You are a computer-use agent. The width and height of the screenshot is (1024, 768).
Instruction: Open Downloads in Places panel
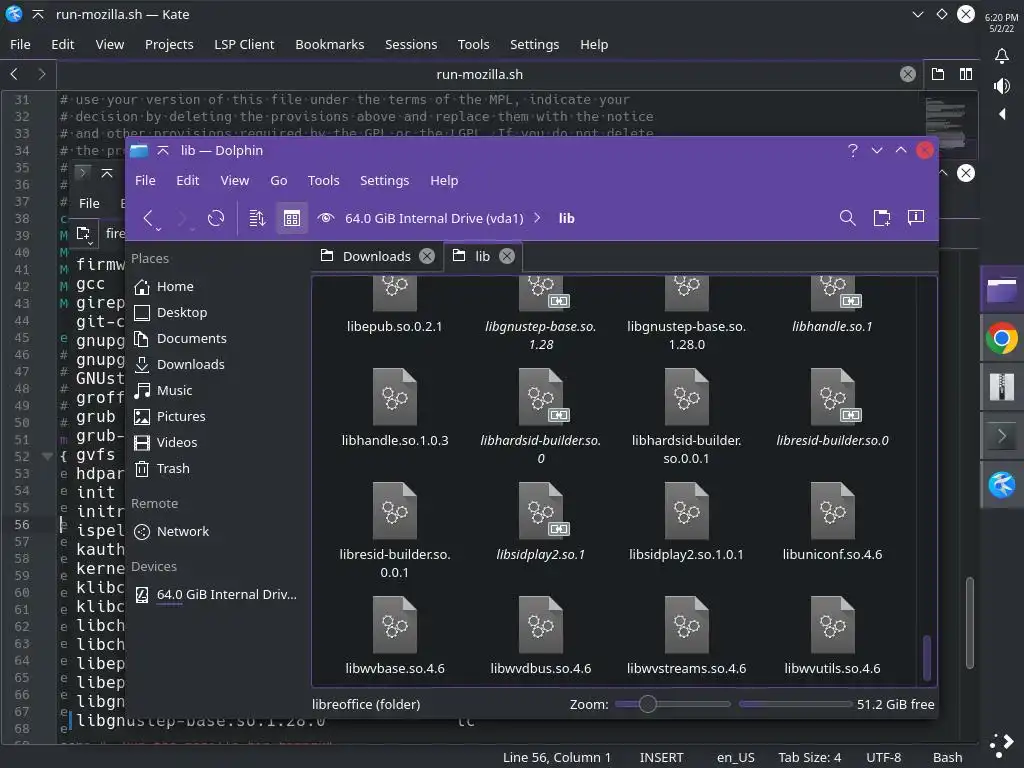191,364
